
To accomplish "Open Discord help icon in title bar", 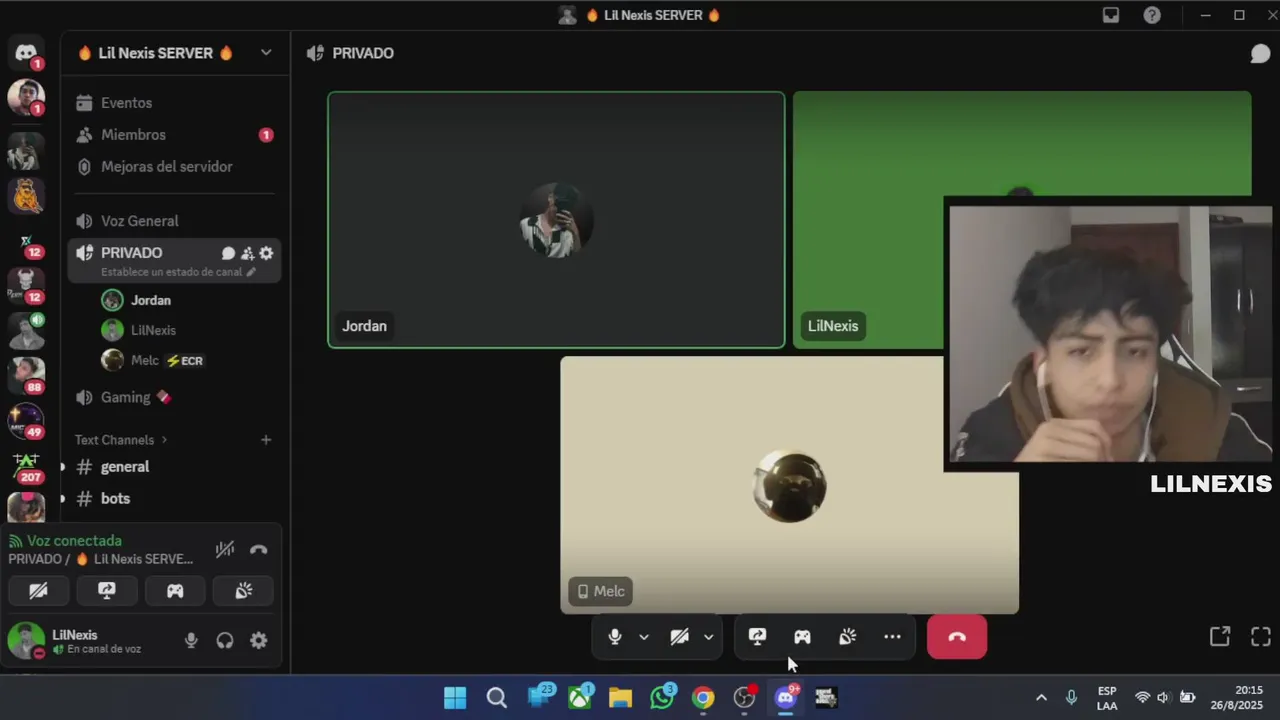I will tap(1152, 15).
